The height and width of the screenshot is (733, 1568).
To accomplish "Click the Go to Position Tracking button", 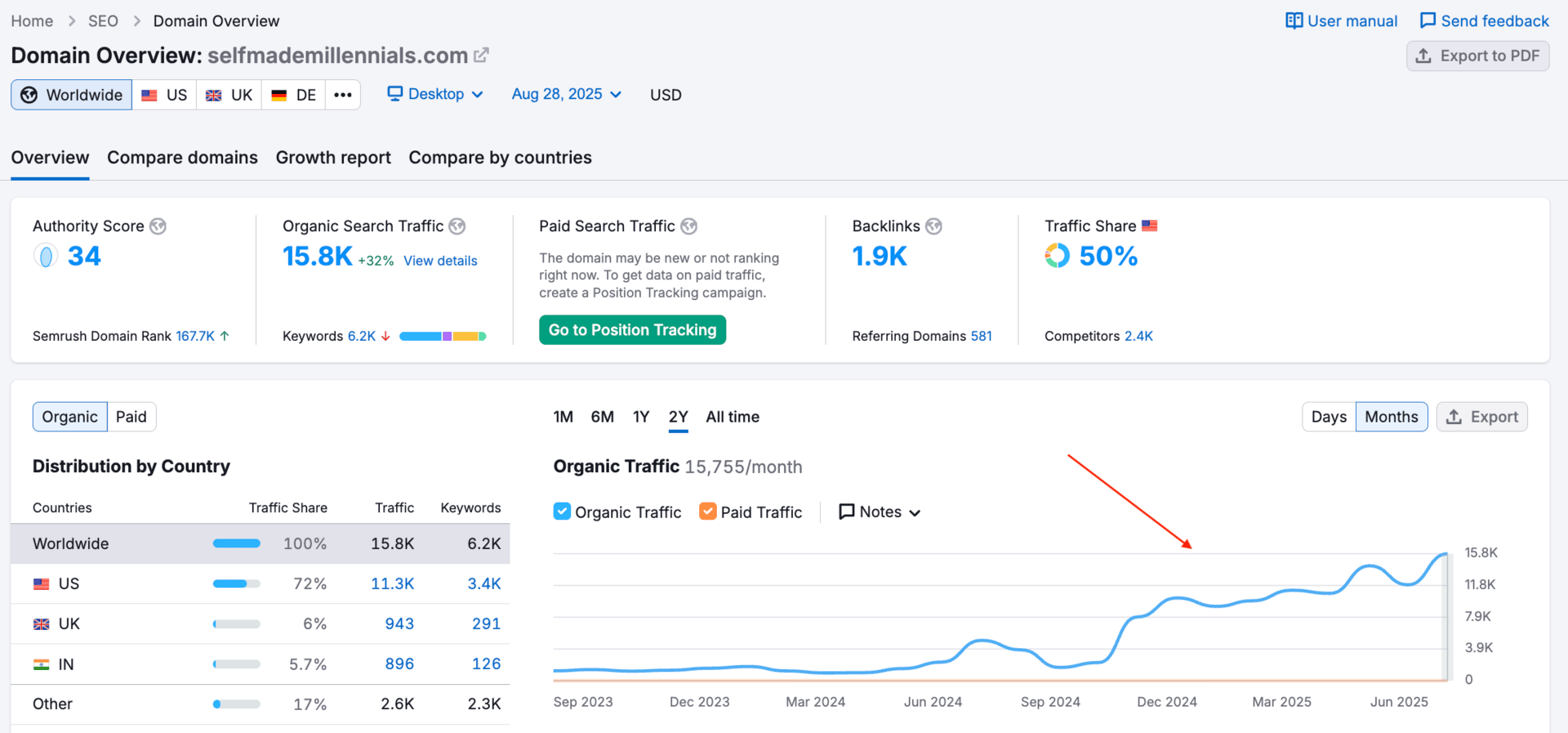I will pyautogui.click(x=632, y=330).
